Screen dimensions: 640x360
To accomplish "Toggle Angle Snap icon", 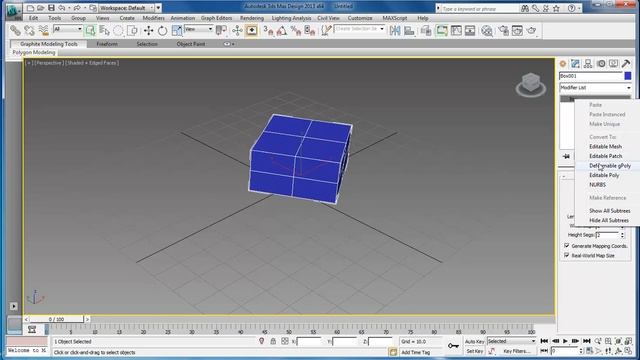I will pyautogui.click(x=282, y=30).
